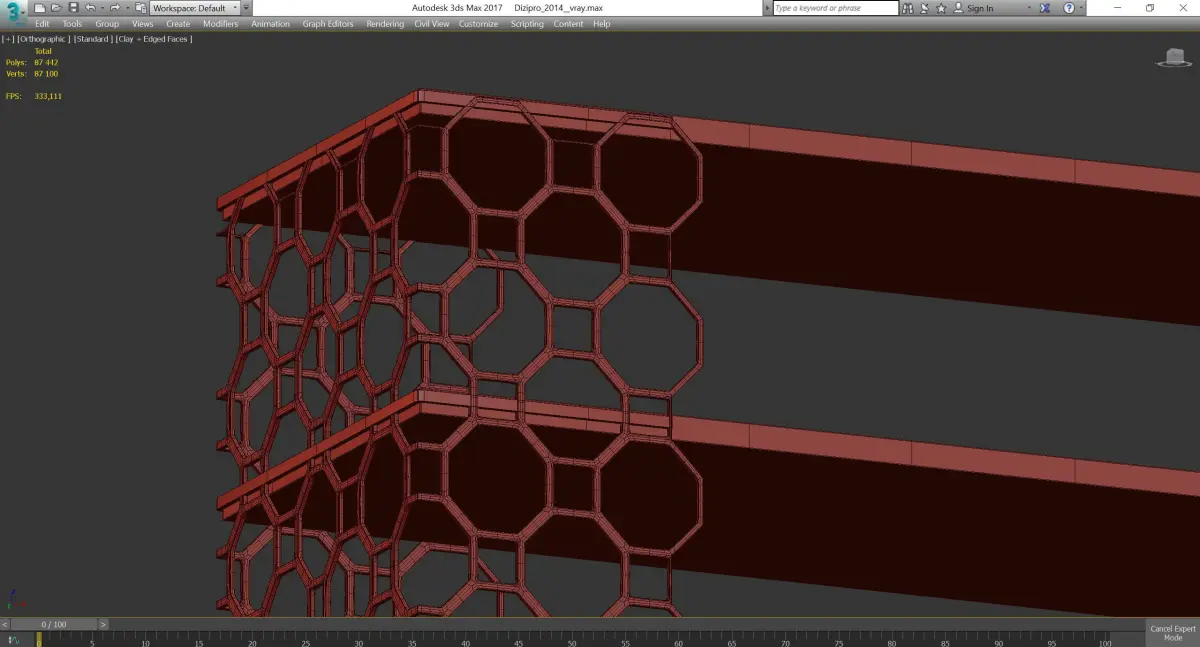This screenshot has height=647, width=1200.
Task: Open the Rendering menu
Action: click(x=385, y=24)
